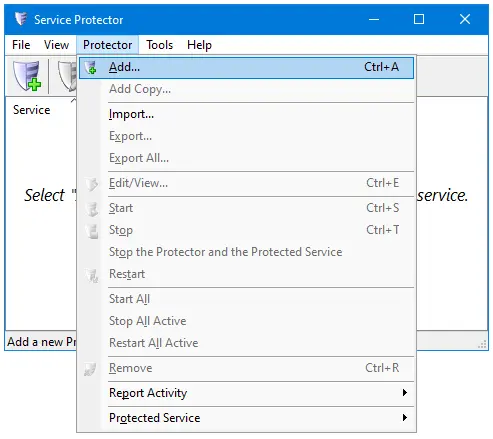Screen dimensions: 493x439
Task: Click the icon beside the Remove entry
Action: tap(90, 369)
